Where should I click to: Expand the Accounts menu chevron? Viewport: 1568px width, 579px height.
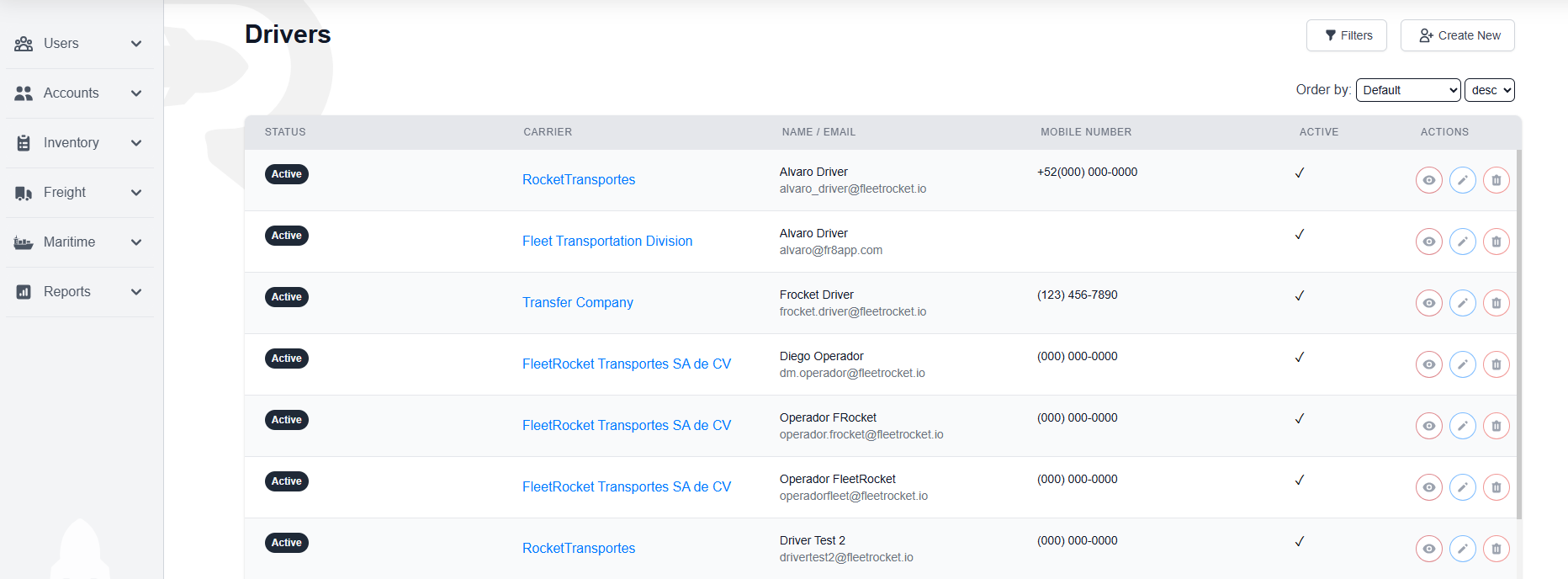136,93
